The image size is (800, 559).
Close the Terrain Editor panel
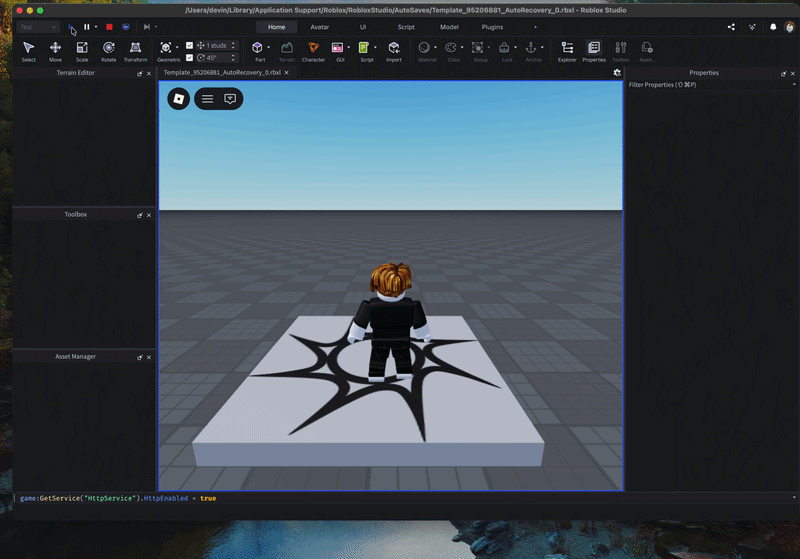[x=149, y=73]
